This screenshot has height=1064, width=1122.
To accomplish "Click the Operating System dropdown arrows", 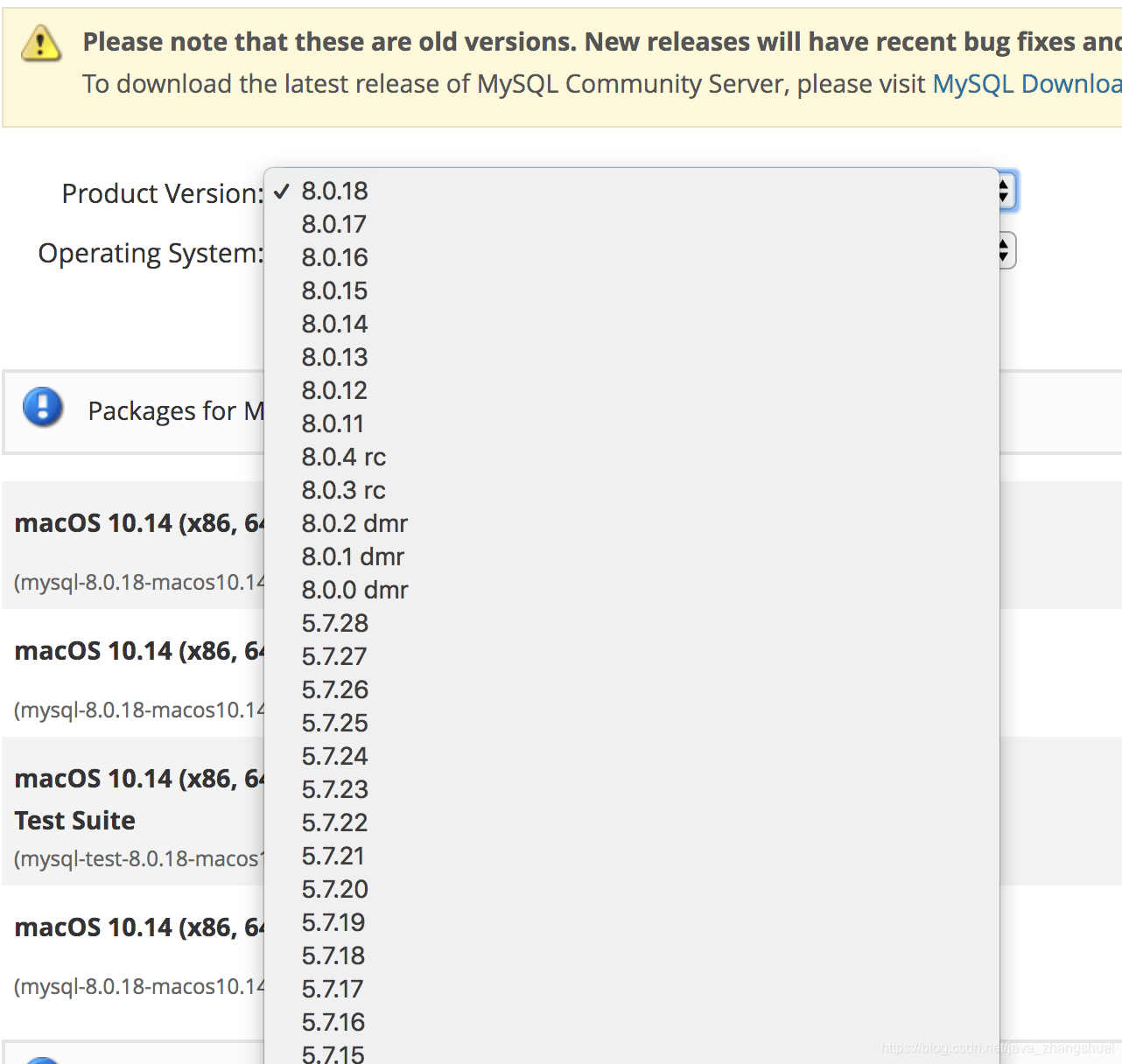I will (x=1006, y=251).
